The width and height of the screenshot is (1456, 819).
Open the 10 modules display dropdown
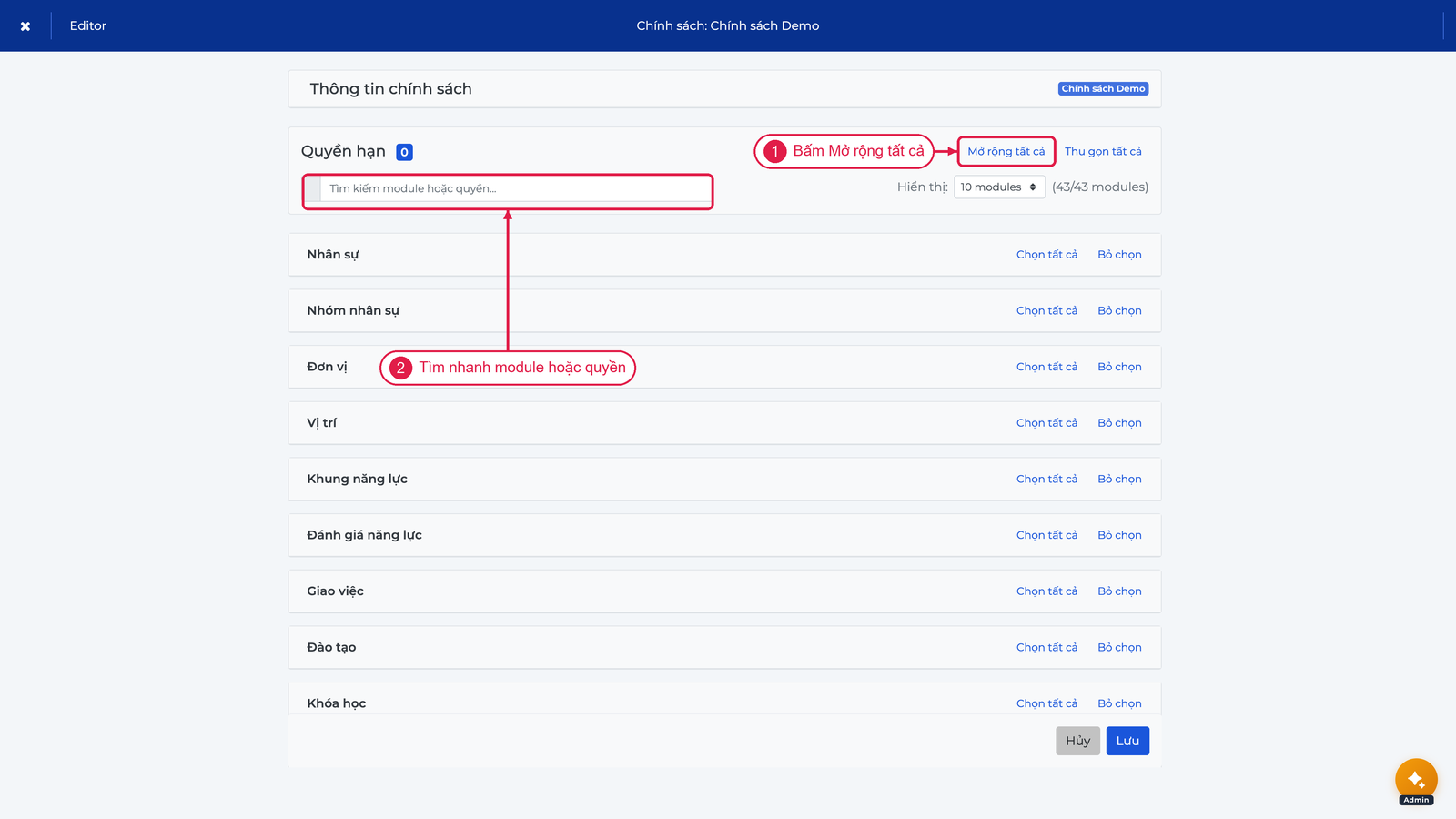coord(999,187)
